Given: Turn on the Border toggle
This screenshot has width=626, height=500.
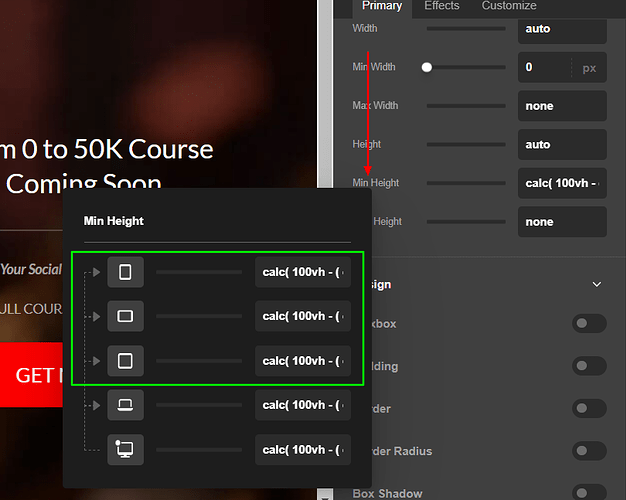Looking at the screenshot, I should (589, 408).
